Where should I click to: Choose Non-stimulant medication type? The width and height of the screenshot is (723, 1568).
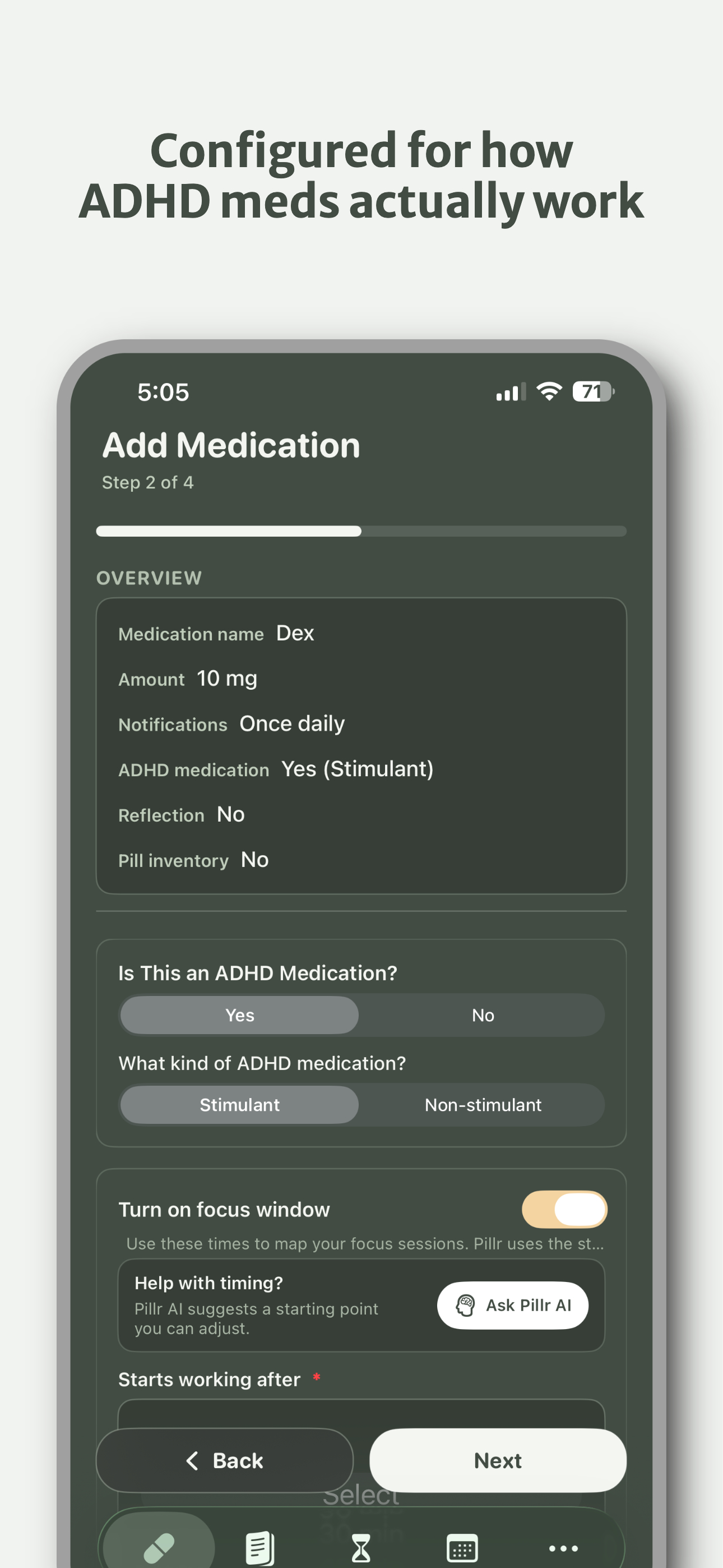tap(483, 1105)
